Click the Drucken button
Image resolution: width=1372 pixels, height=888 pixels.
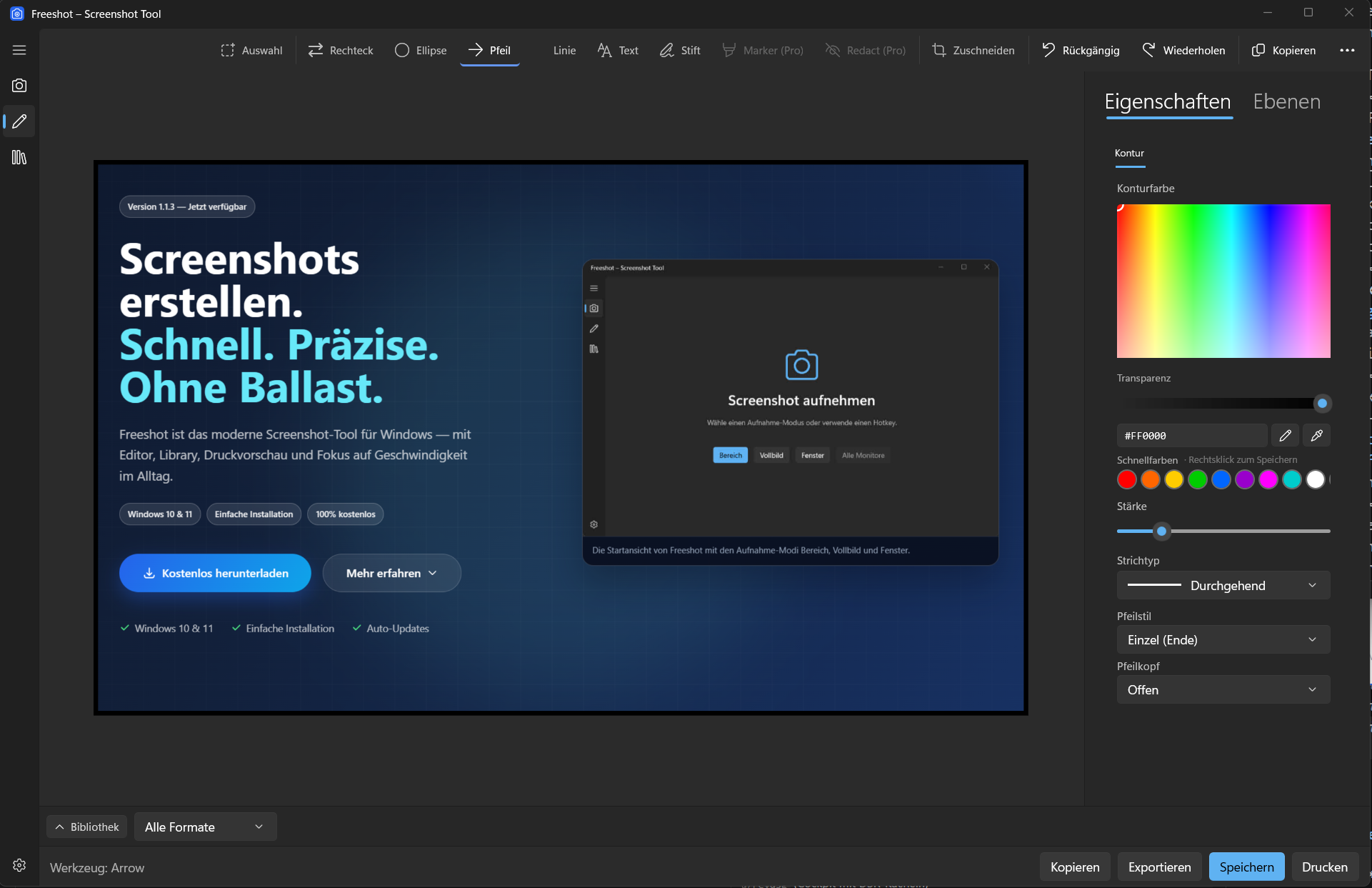click(1324, 867)
